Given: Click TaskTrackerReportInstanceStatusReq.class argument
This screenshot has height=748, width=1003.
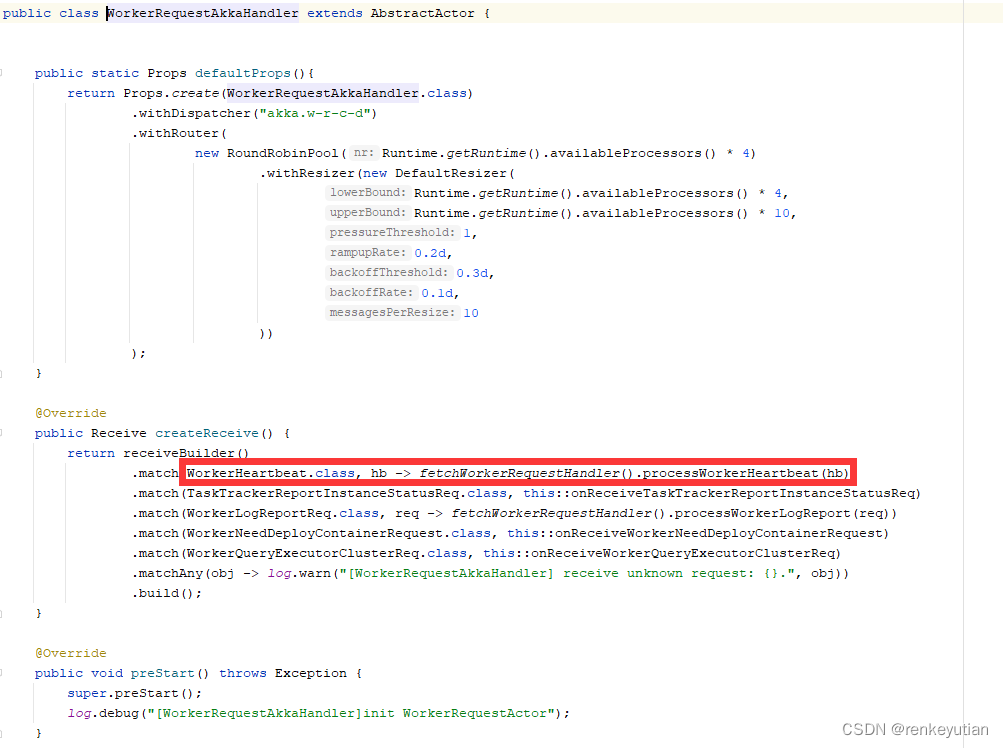Looking at the screenshot, I should coord(347,493).
